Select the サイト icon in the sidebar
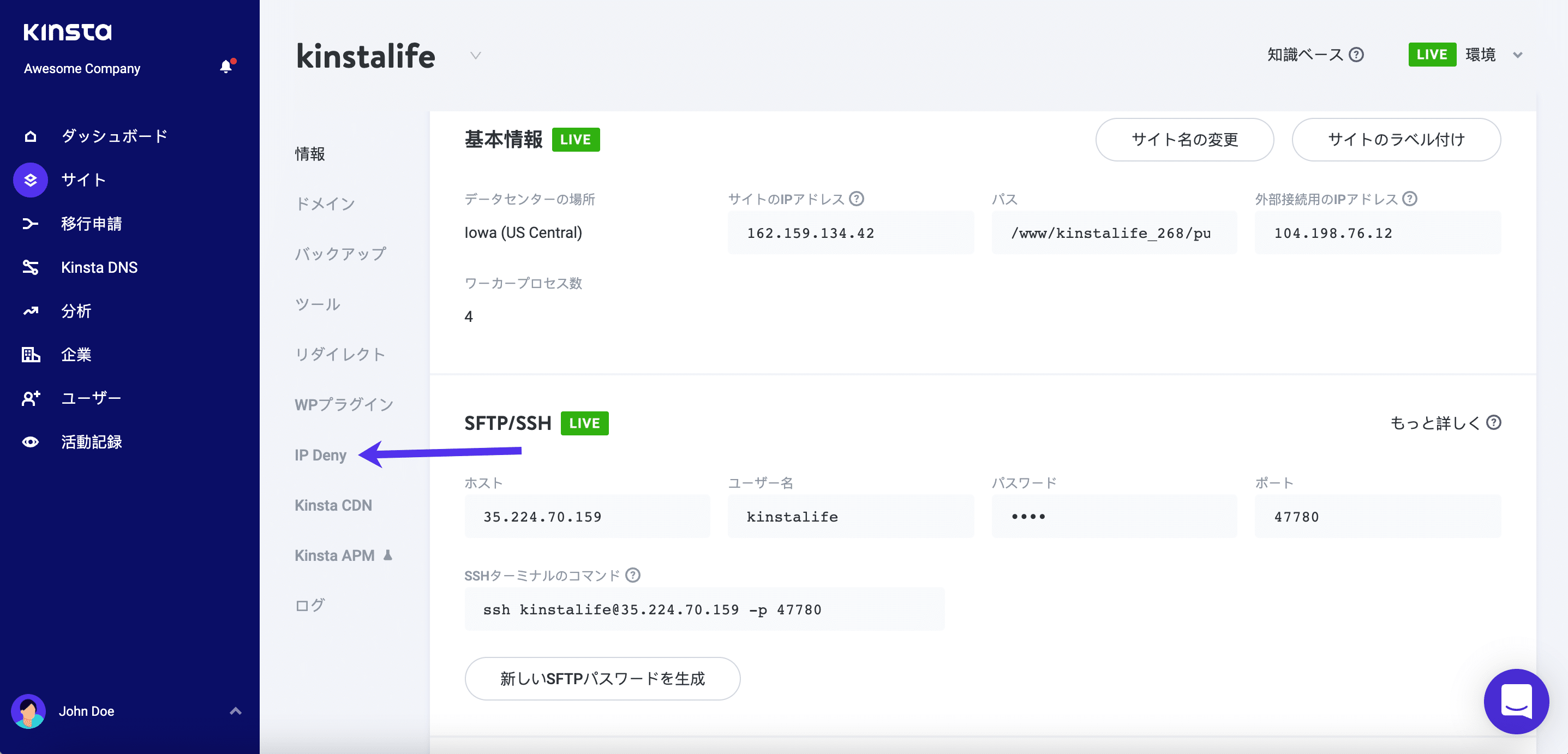The width and height of the screenshot is (1568, 754). [x=30, y=179]
